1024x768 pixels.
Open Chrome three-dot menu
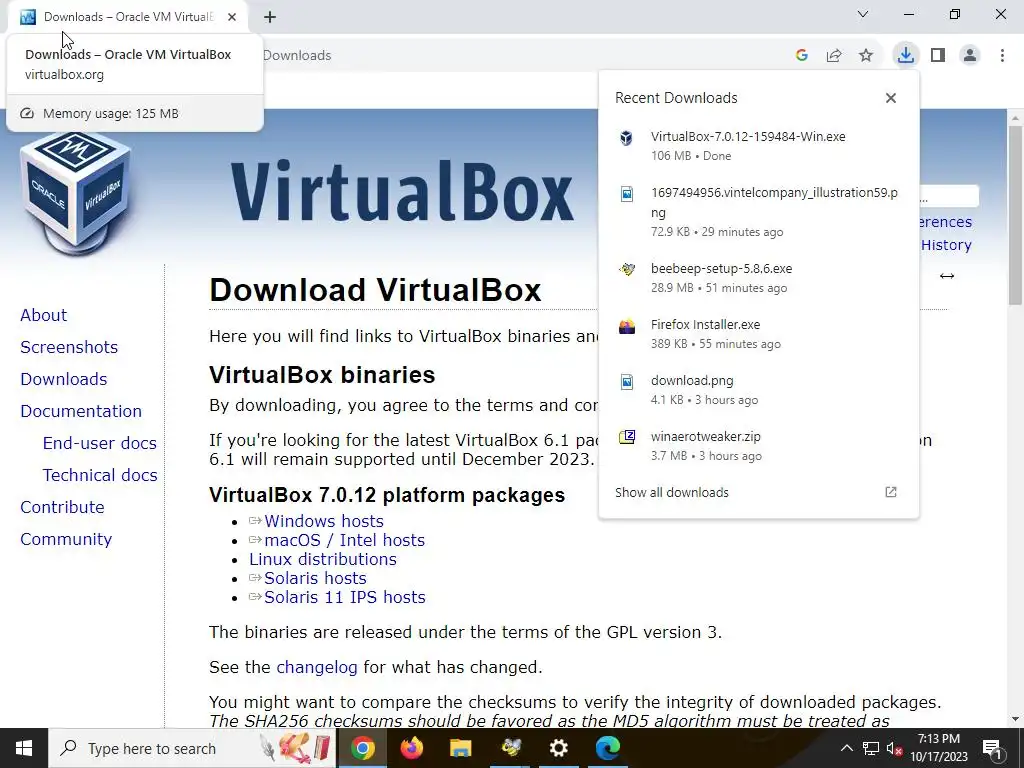[1002, 56]
